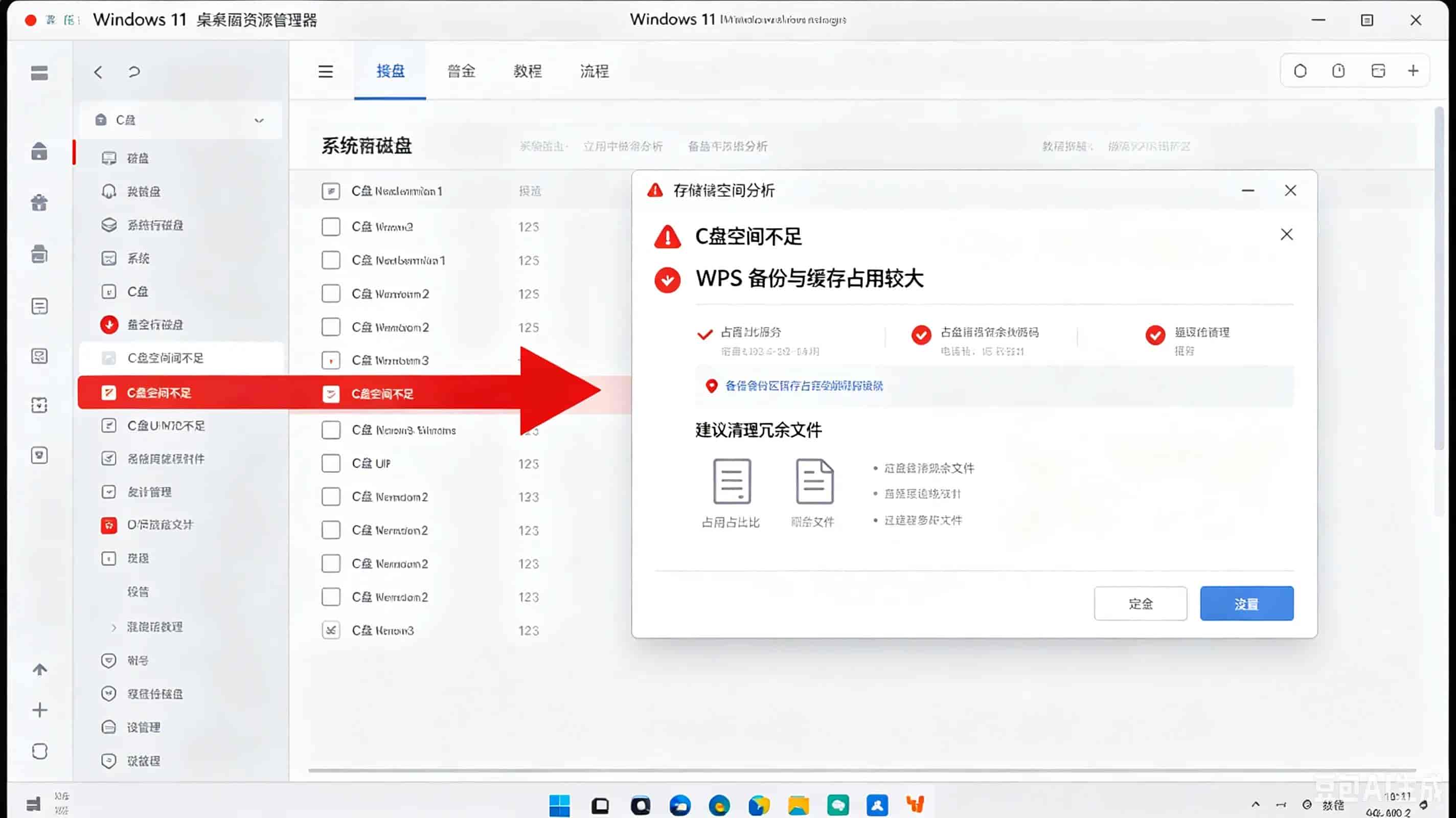Screen dimensions: 1456x818
Task: Open the orange W app on taskbar
Action: point(916,804)
